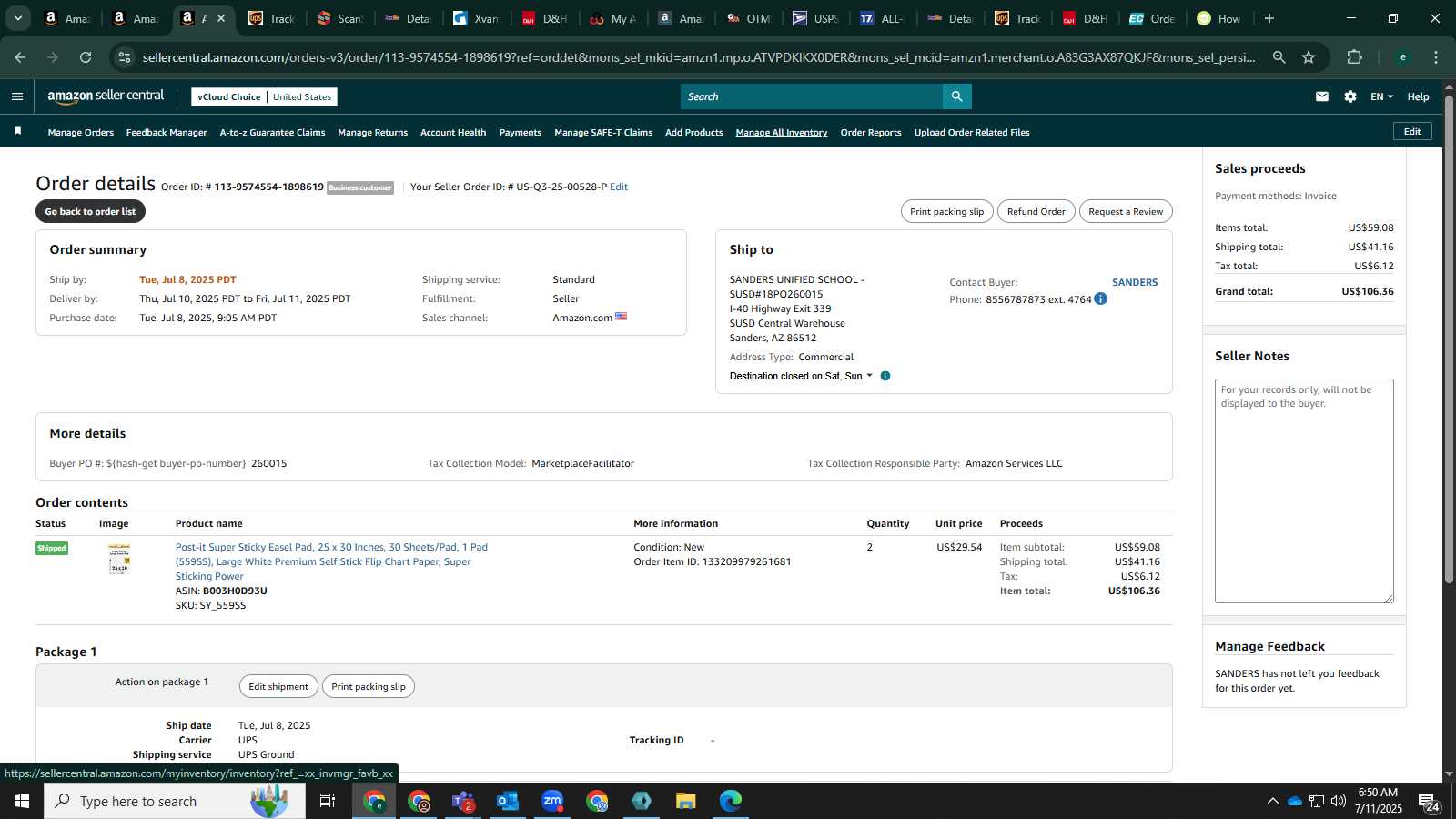The image size is (1456, 819).
Task: Click the bookmark icon in navigation bar
Action: click(17, 132)
